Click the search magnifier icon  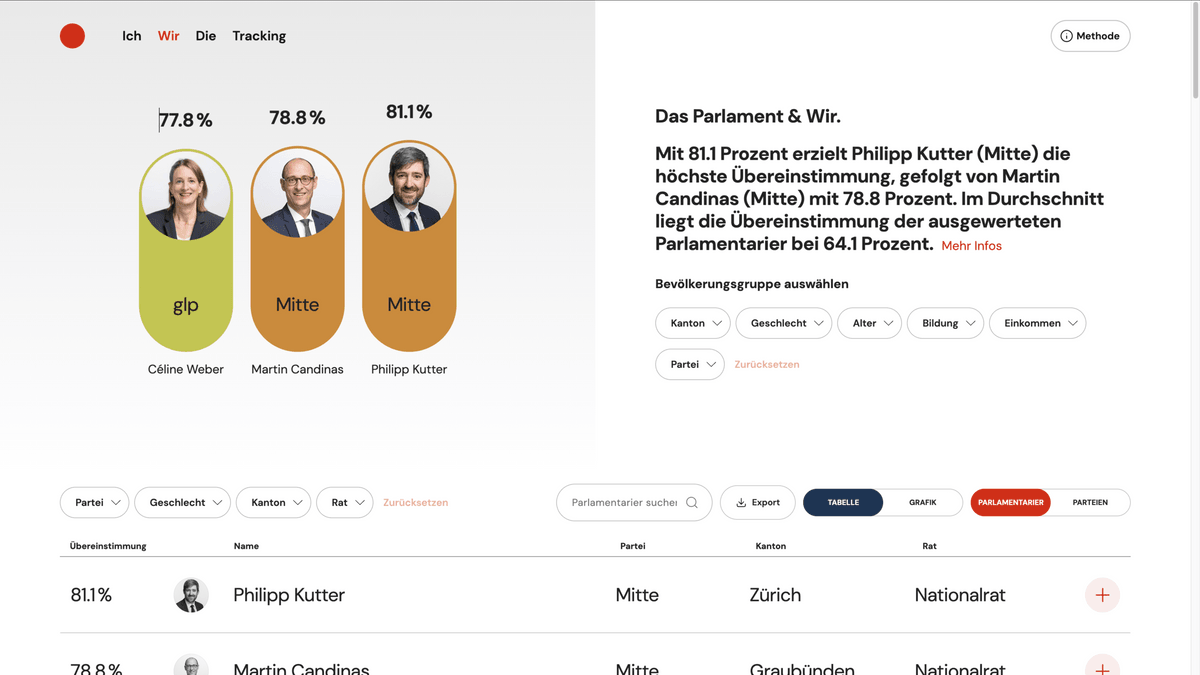tap(692, 503)
